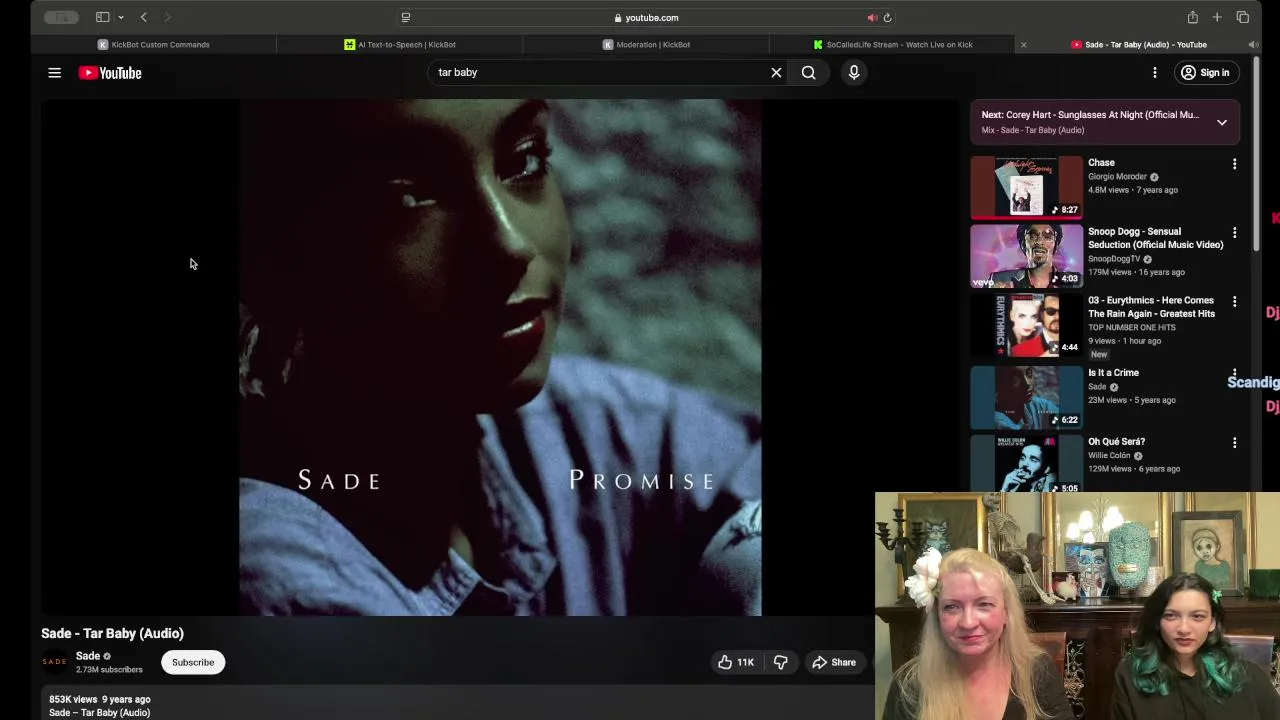The image size is (1280, 720).
Task: Select Sade Tar Baby YouTube tab
Action: click(1139, 44)
